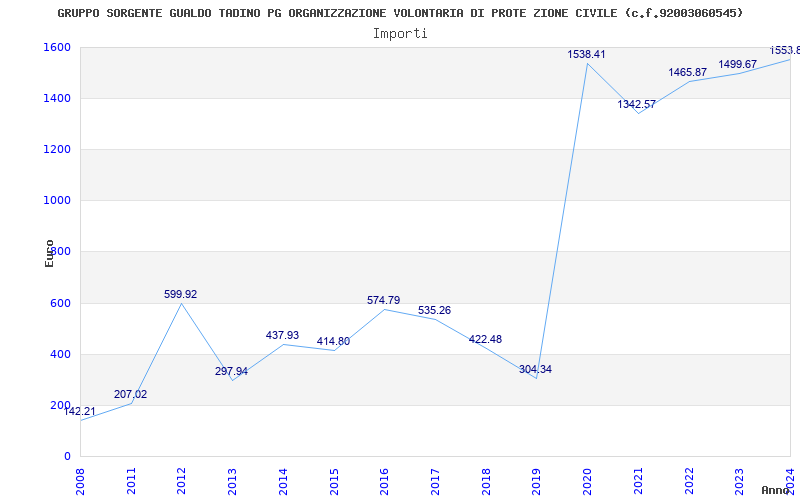Select the y-axis value 1400
The width and height of the screenshot is (800, 500).
(x=57, y=98)
